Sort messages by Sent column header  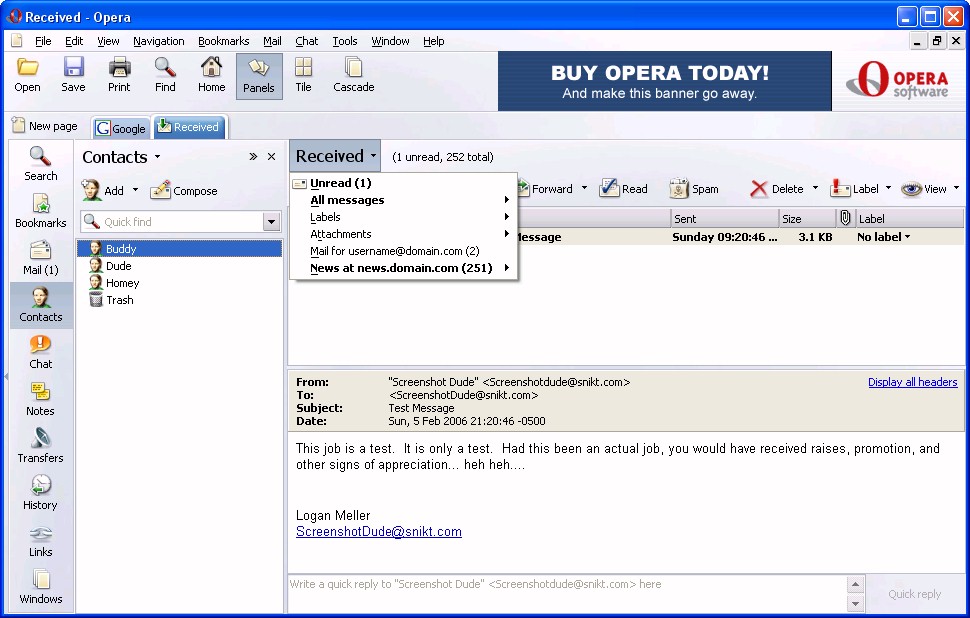click(724, 218)
